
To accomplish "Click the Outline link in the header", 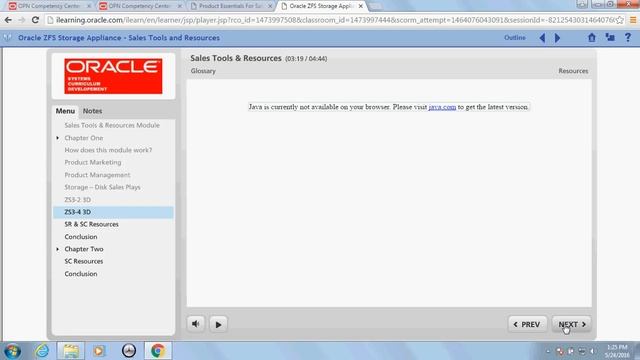I will pos(515,38).
